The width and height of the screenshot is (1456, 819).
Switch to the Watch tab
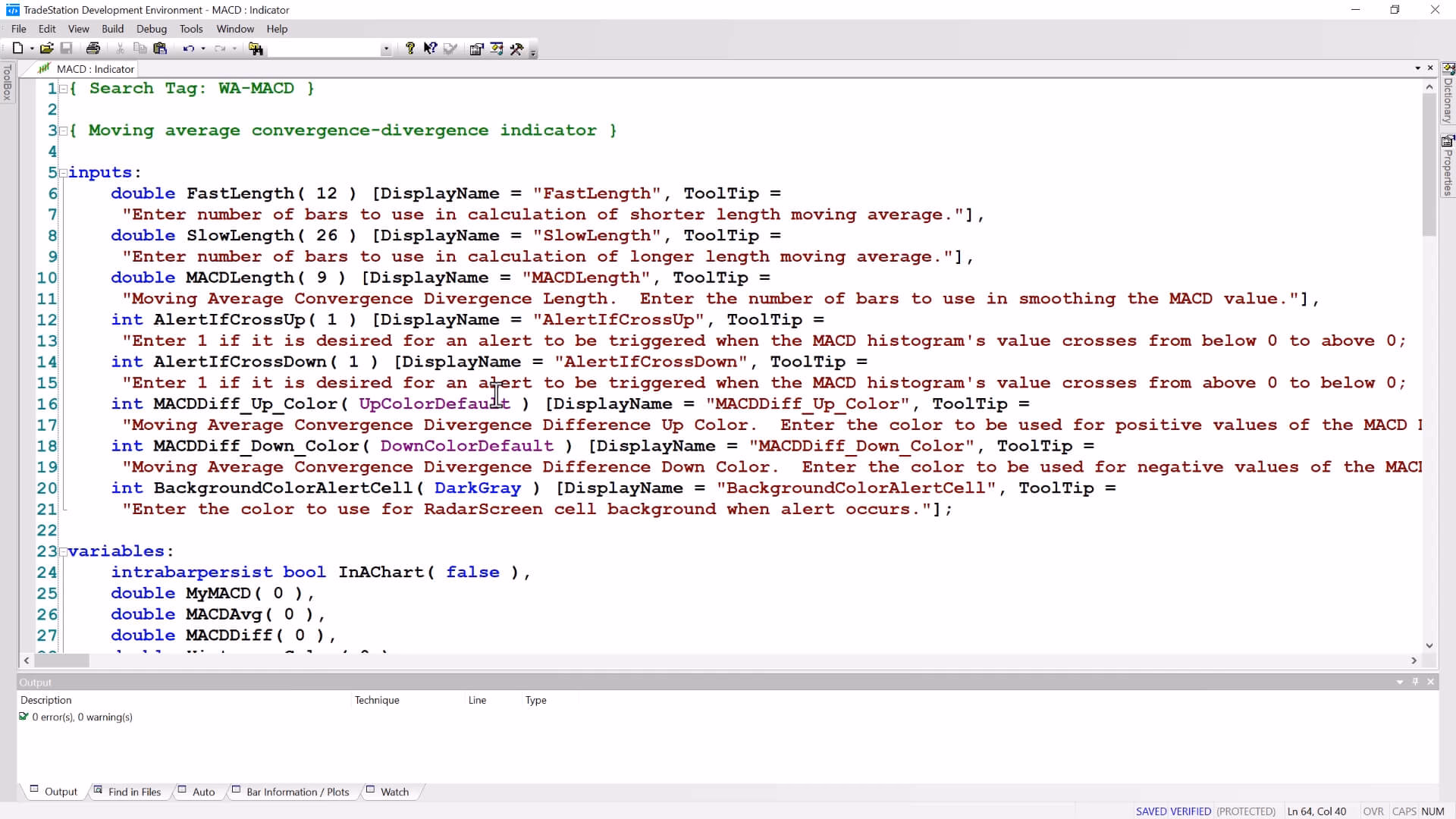394,791
